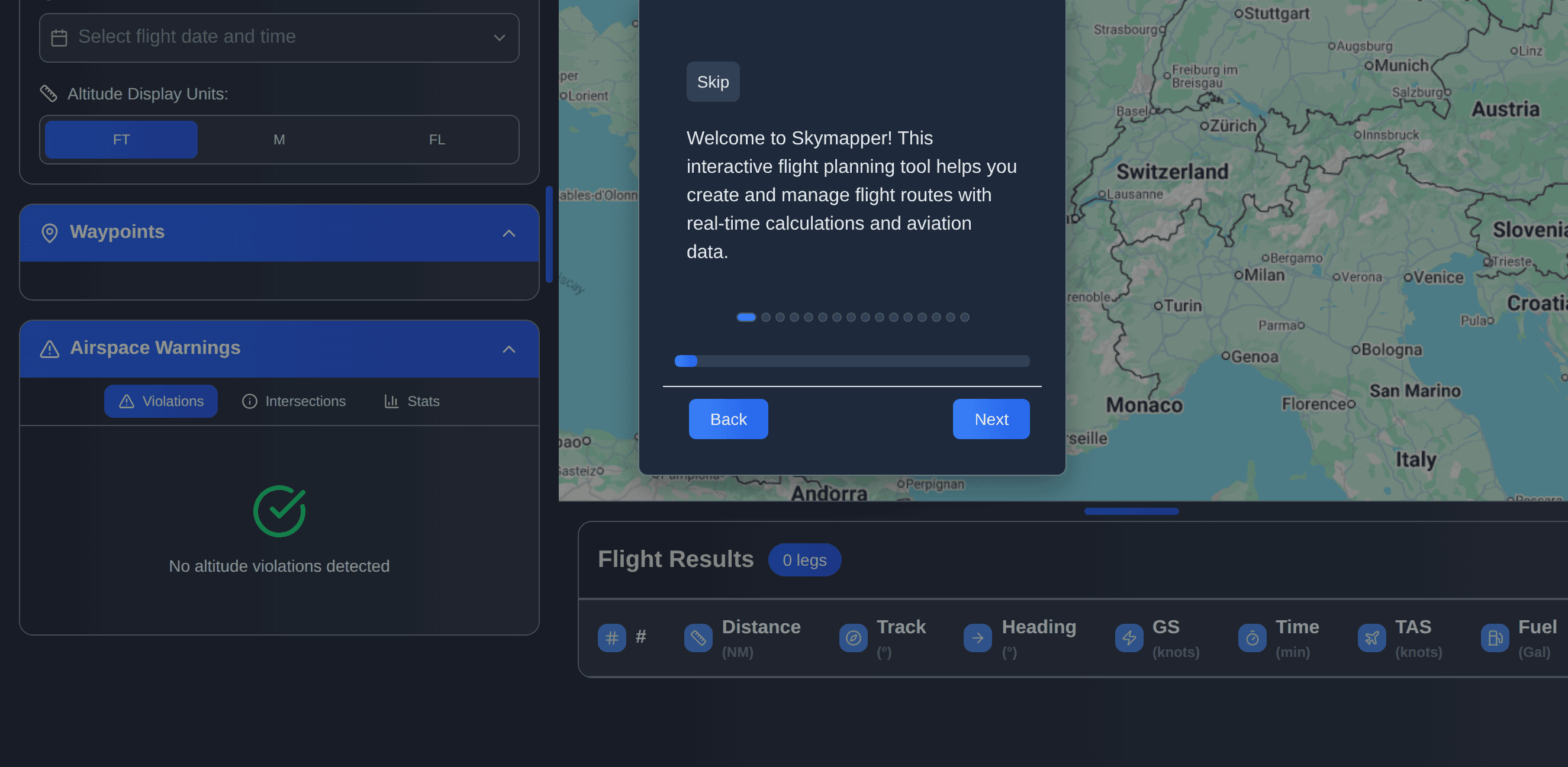Viewport: 1568px width, 767px height.
Task: Click the date field chevron arrow
Action: tap(499, 38)
